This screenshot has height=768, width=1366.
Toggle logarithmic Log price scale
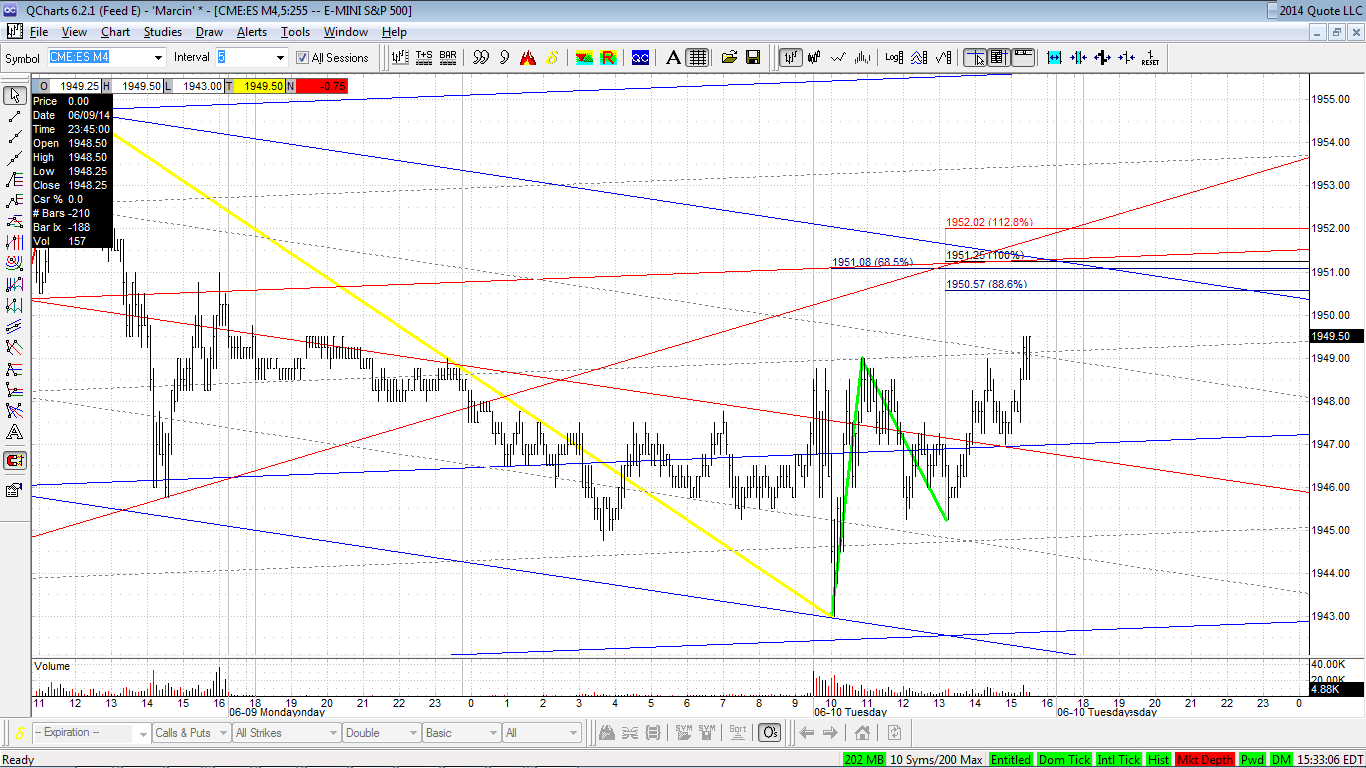(x=894, y=57)
